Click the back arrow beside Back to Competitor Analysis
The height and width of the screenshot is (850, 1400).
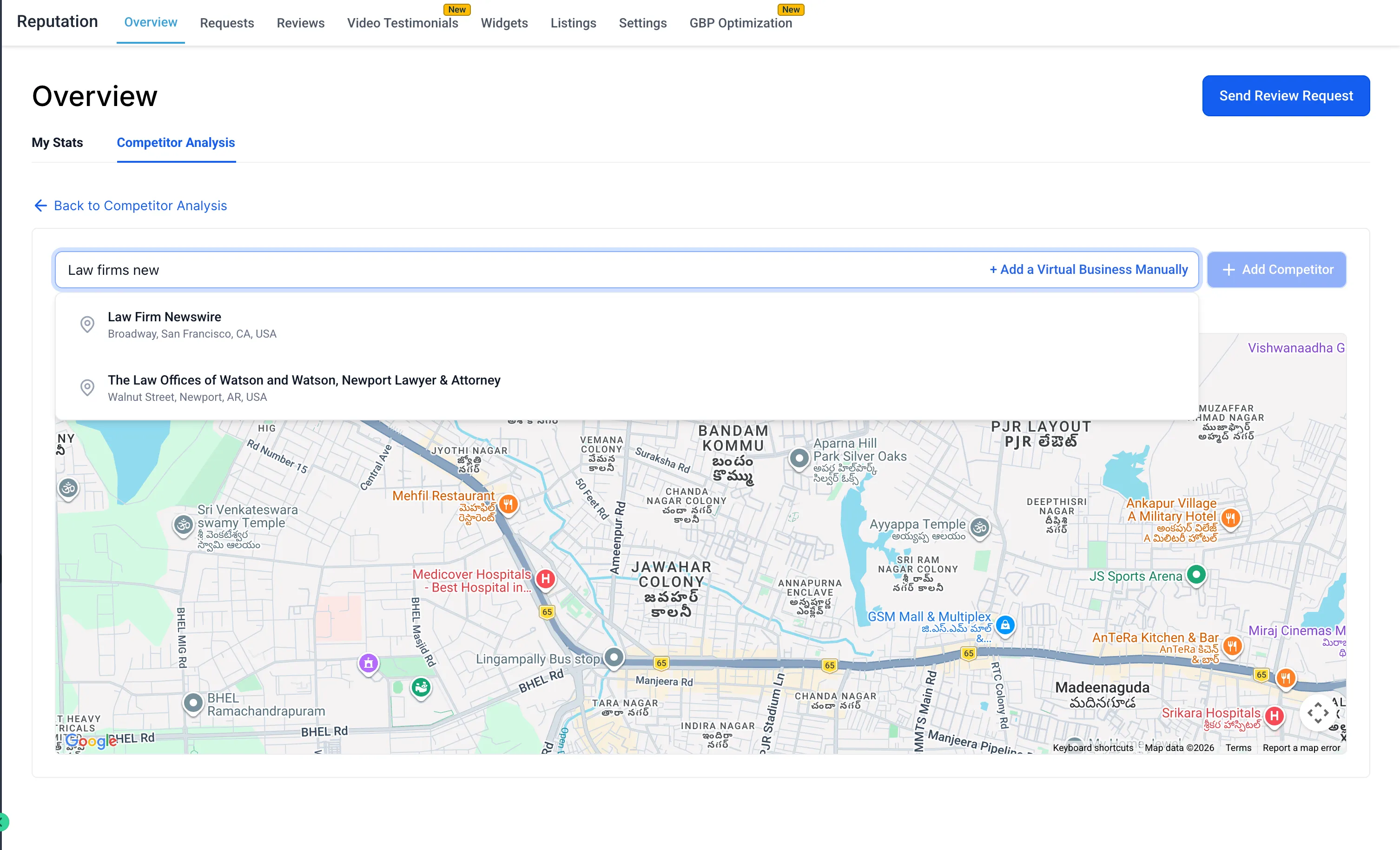pyautogui.click(x=40, y=205)
